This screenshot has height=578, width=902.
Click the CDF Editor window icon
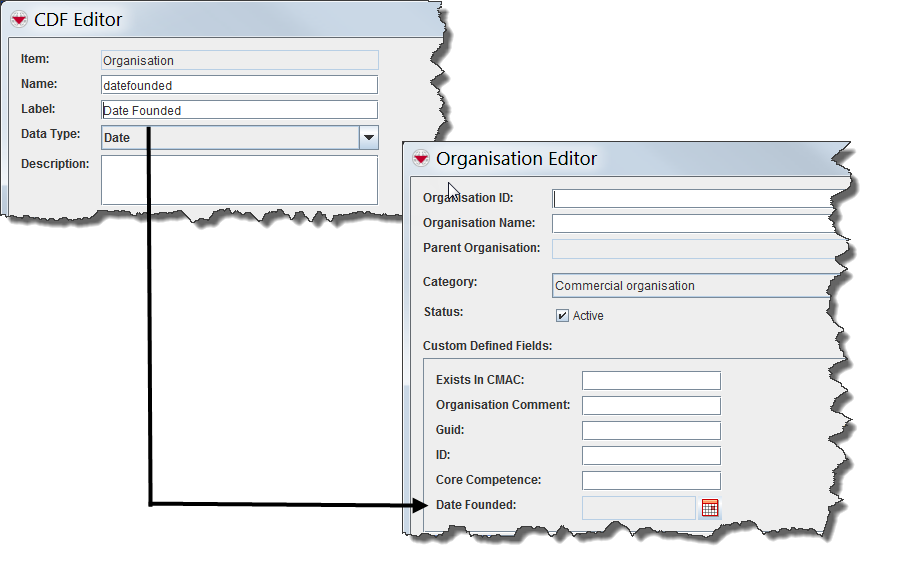coord(18,19)
